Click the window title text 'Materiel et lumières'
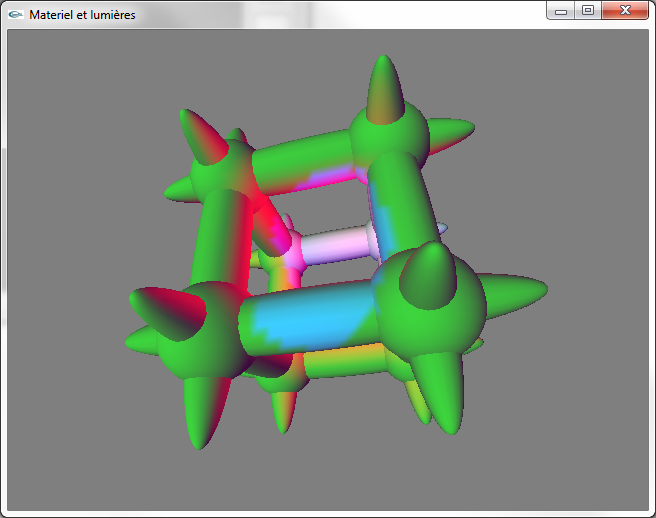 click(x=82, y=15)
